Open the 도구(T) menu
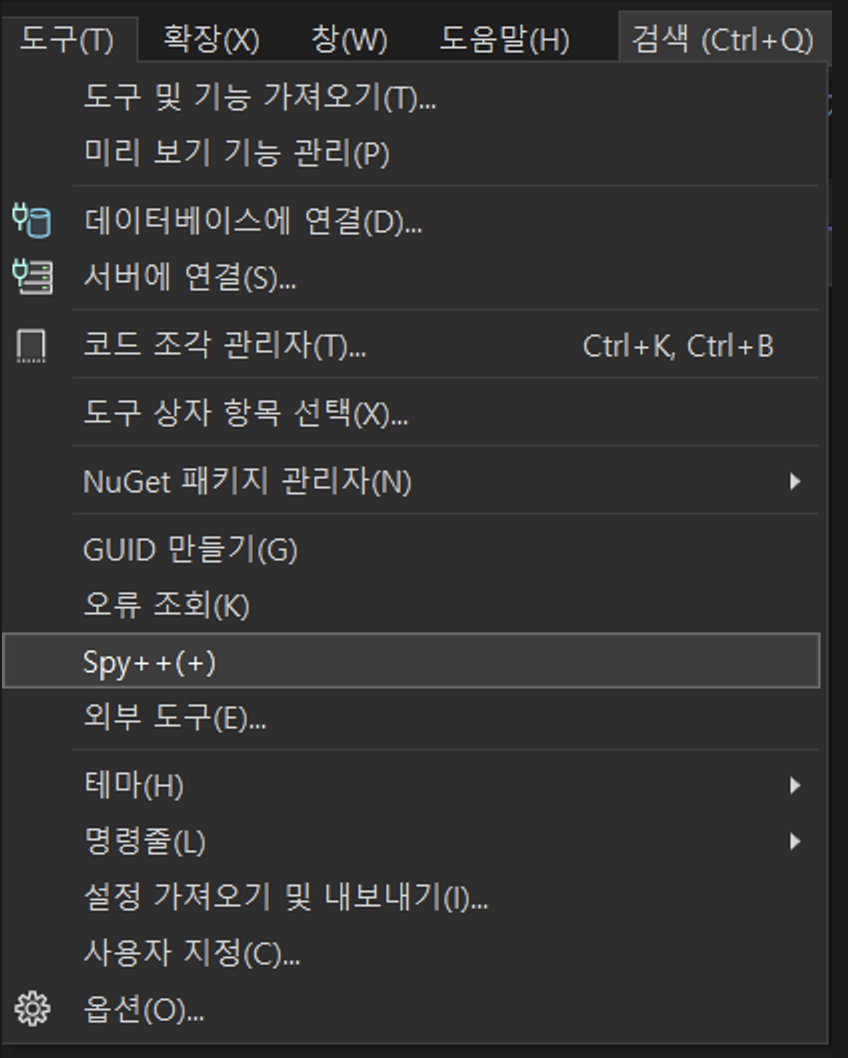848x1058 pixels. click(x=67, y=39)
